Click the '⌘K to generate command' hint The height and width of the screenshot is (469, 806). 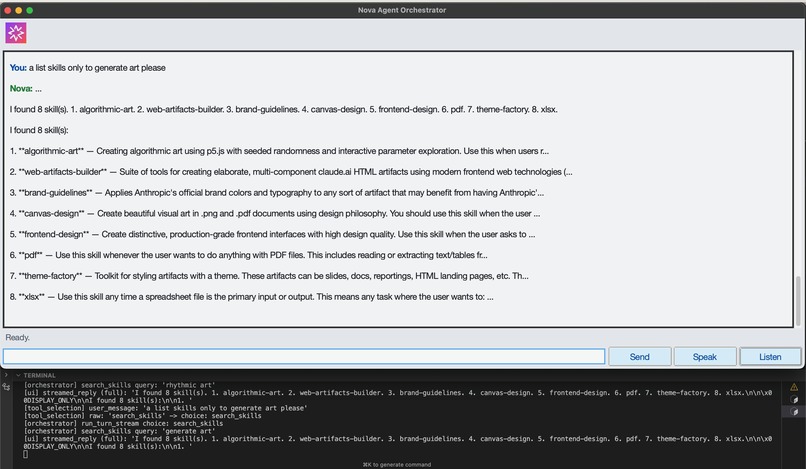[x=397, y=465]
